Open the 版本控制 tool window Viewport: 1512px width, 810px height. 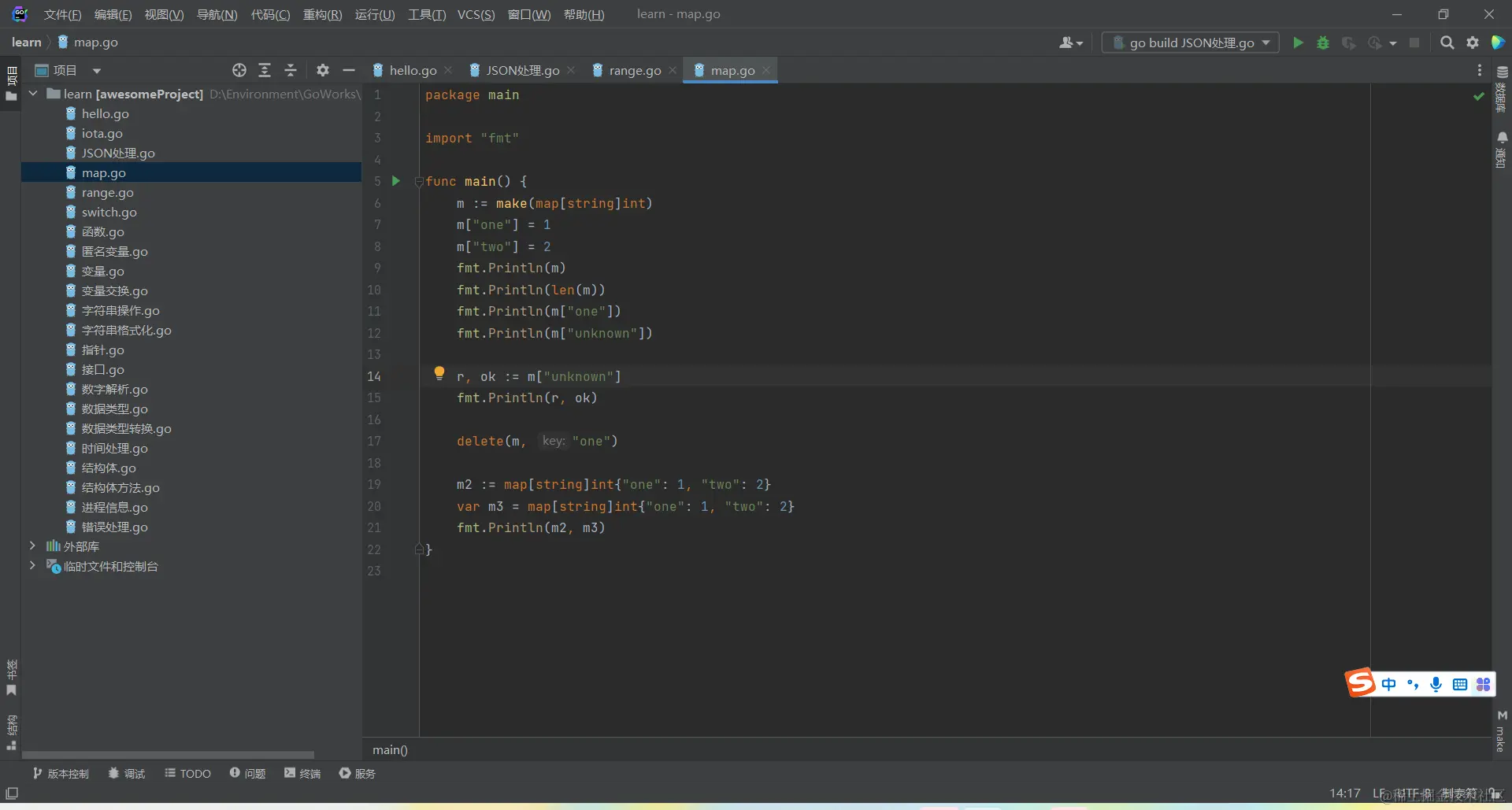click(61, 774)
